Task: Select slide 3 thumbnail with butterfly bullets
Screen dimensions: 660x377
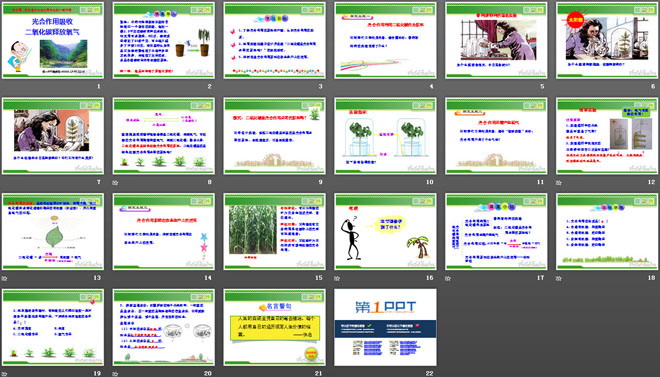Action: [274, 40]
